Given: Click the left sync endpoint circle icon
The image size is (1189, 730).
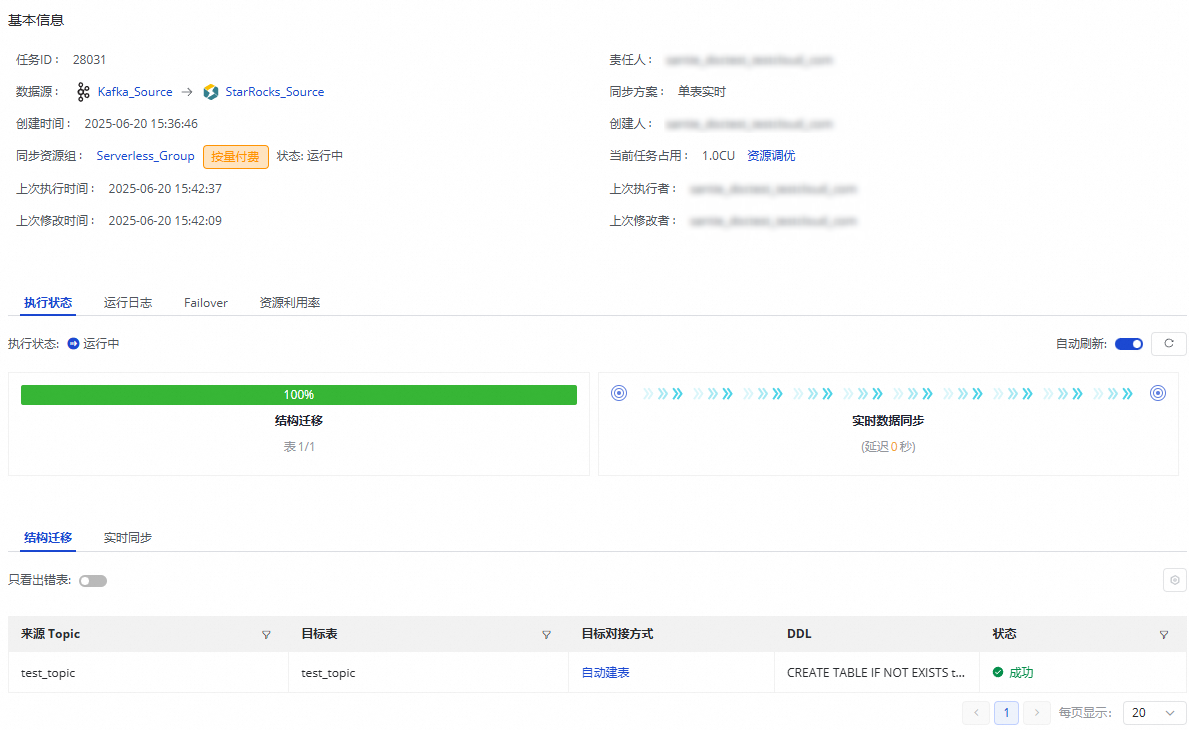Looking at the screenshot, I should coord(619,393).
